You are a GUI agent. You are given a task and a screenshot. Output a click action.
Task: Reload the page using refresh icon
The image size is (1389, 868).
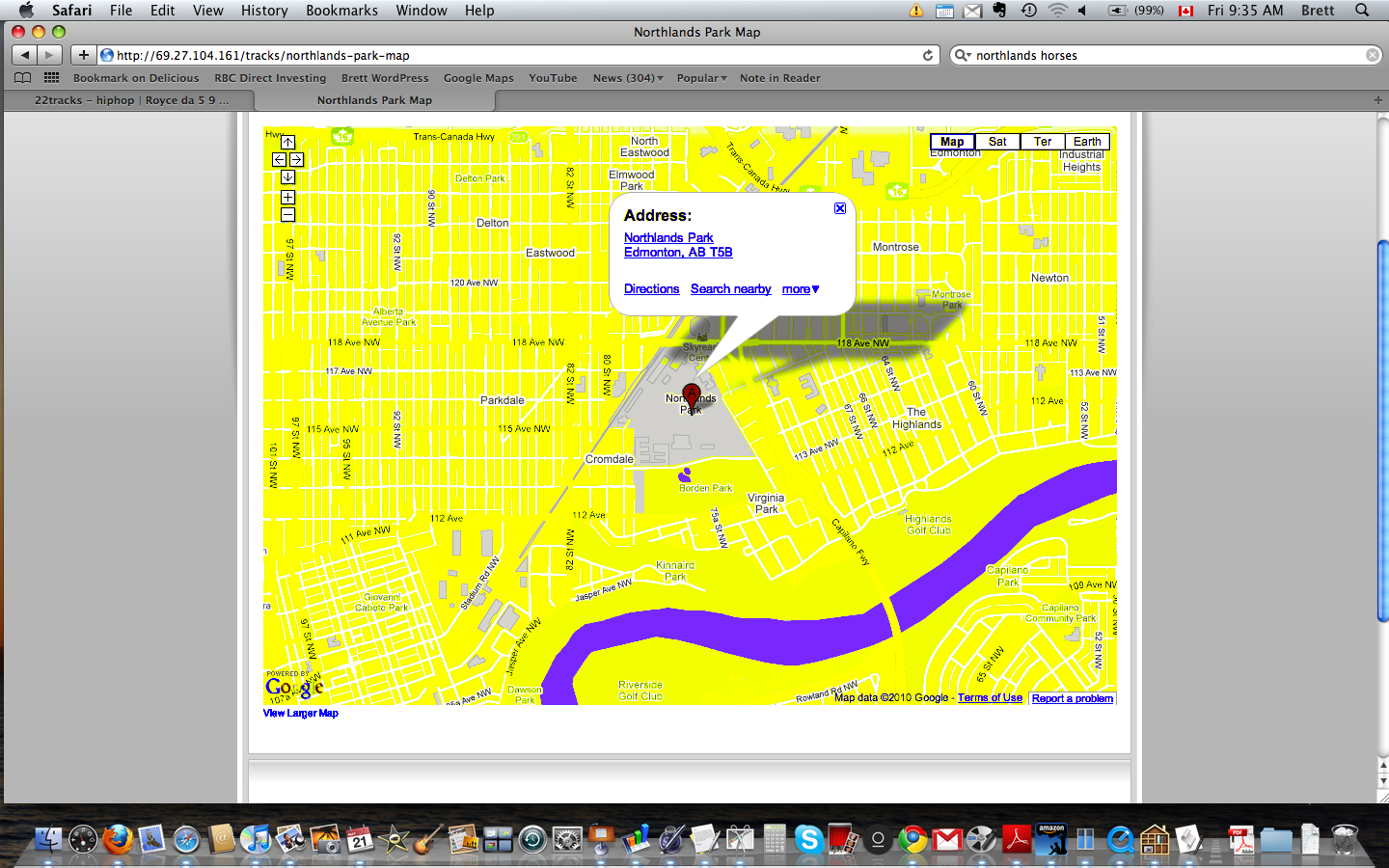click(x=928, y=55)
